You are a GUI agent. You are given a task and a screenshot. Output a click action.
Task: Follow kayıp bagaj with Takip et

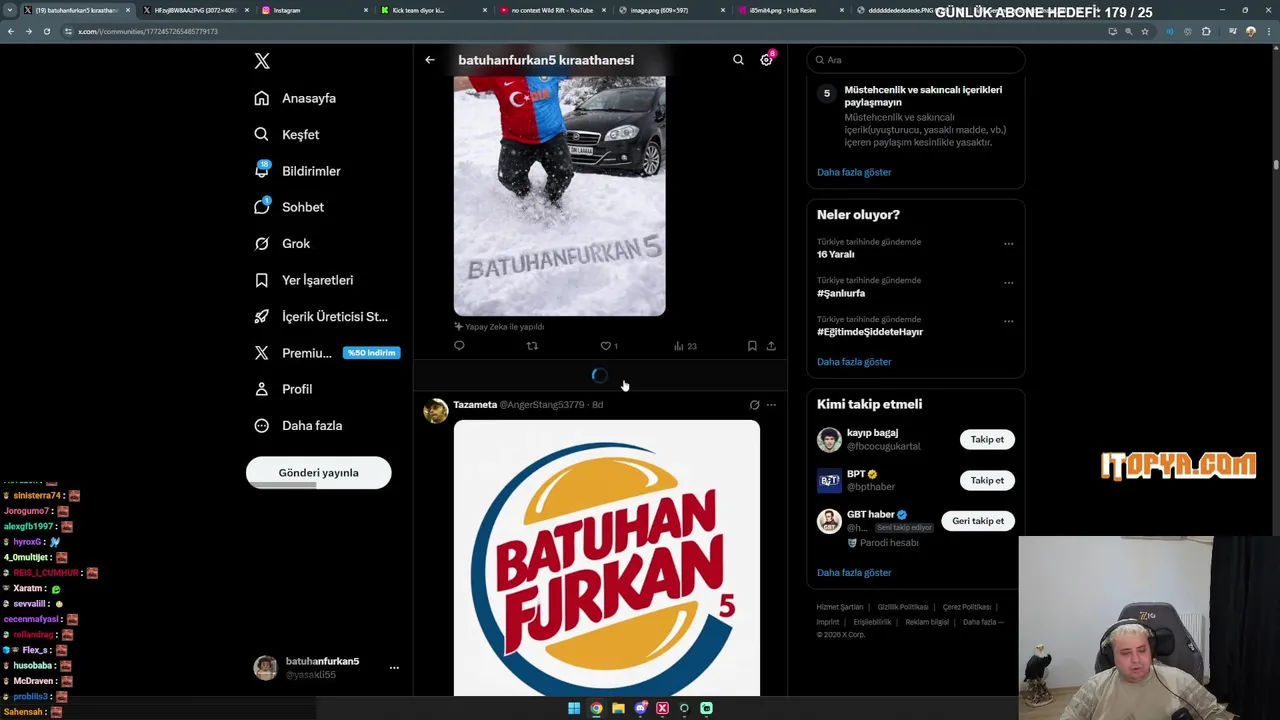[987, 440]
